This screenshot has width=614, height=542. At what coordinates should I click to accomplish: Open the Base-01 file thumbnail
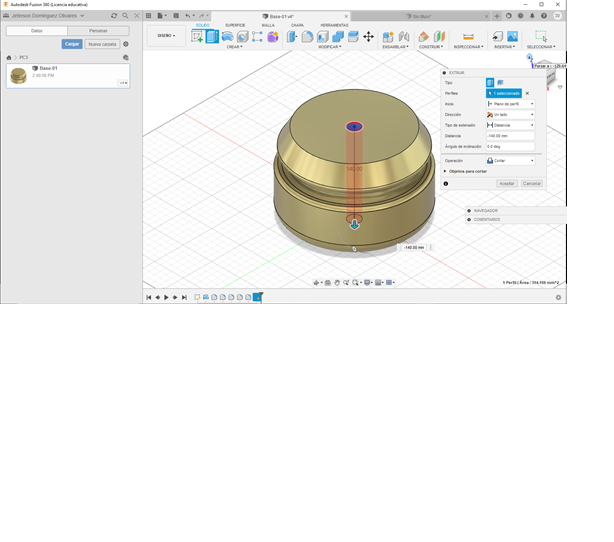coord(18,76)
